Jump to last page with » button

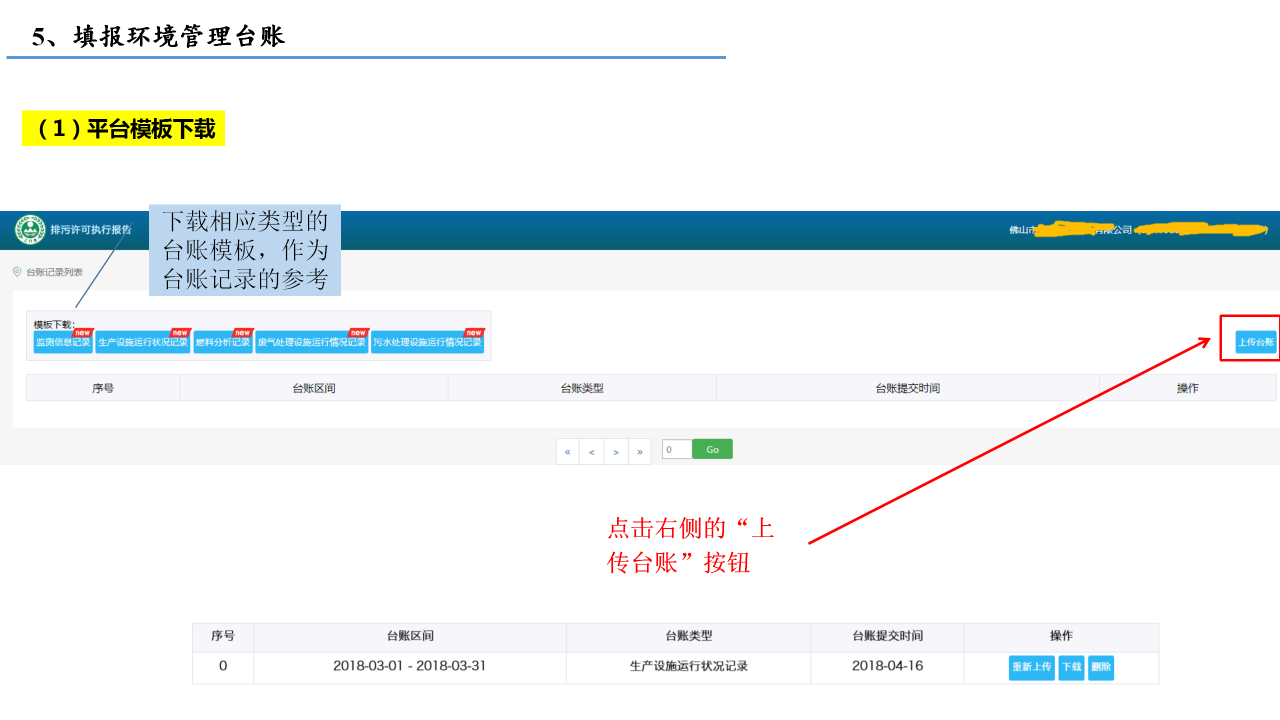click(639, 451)
